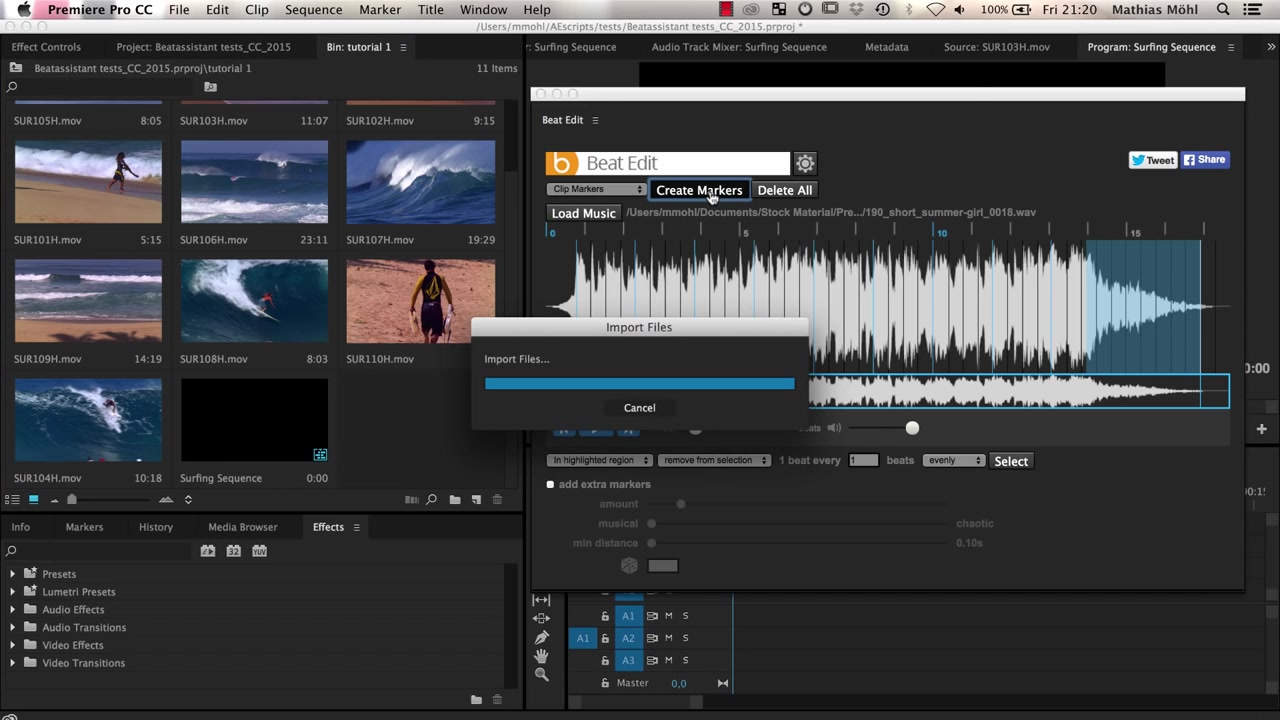Click the accelerated effects filter icon

(x=208, y=551)
